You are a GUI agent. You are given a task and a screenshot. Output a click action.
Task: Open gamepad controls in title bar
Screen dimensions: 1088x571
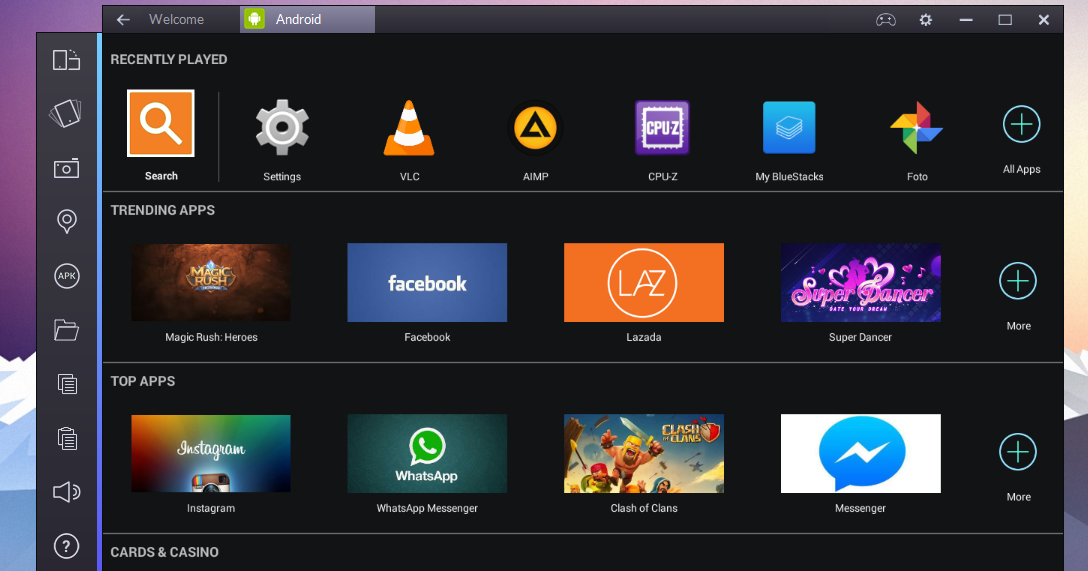click(x=885, y=20)
